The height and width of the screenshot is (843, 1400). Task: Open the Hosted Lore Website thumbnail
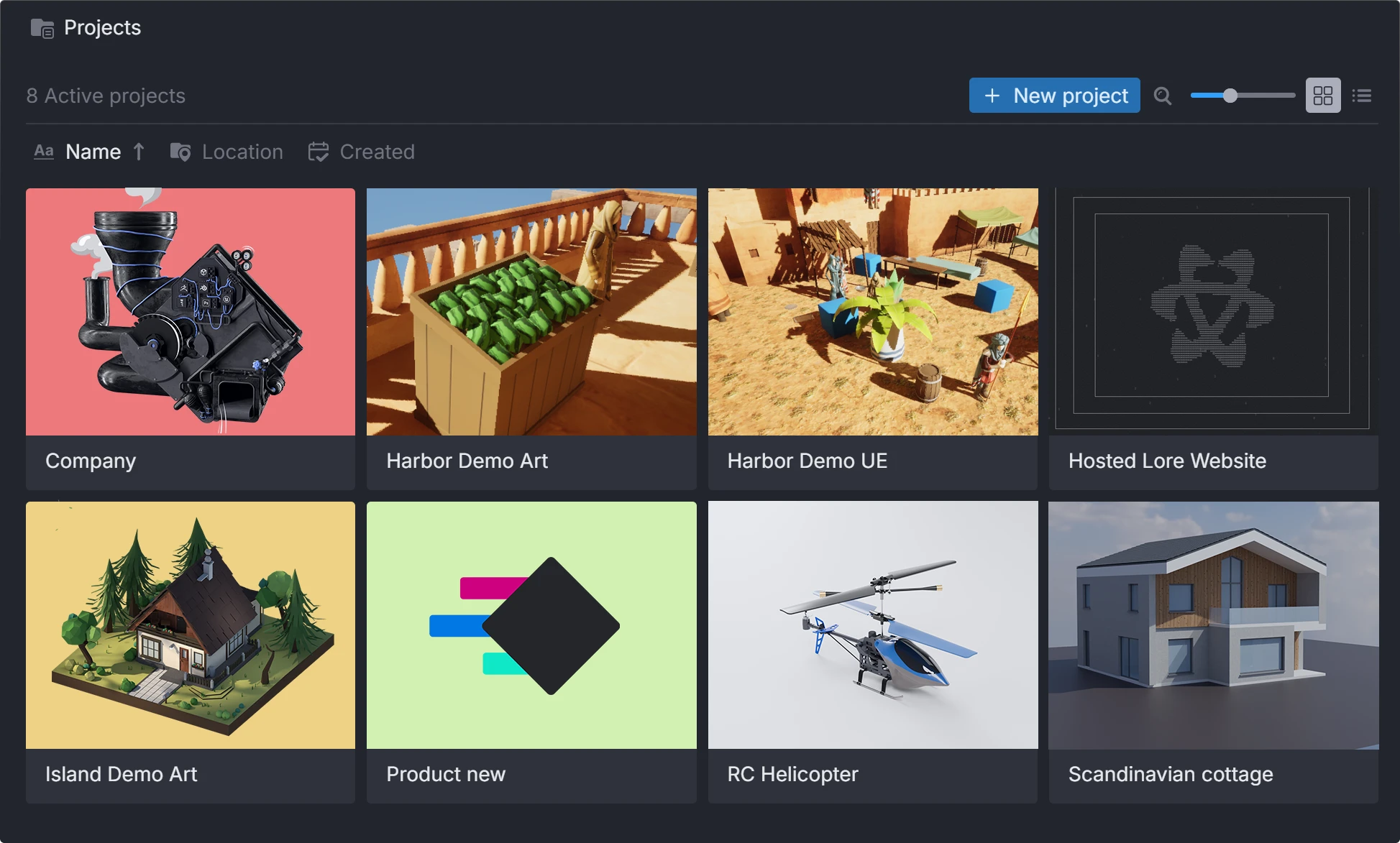[x=1214, y=312]
